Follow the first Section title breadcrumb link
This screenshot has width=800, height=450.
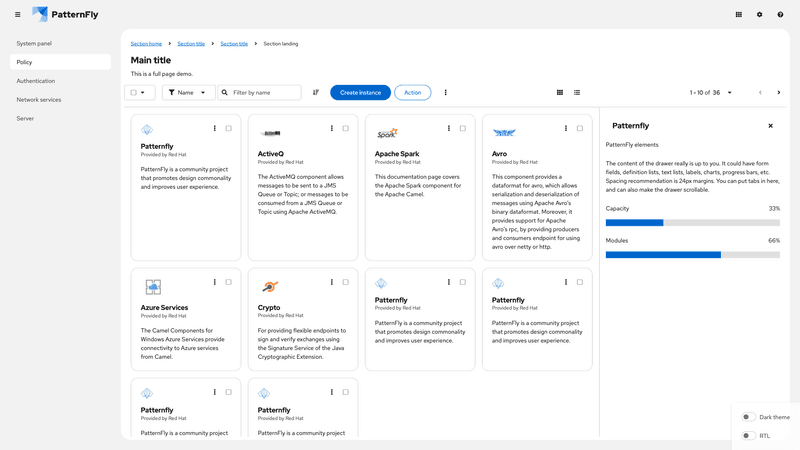coord(191,44)
